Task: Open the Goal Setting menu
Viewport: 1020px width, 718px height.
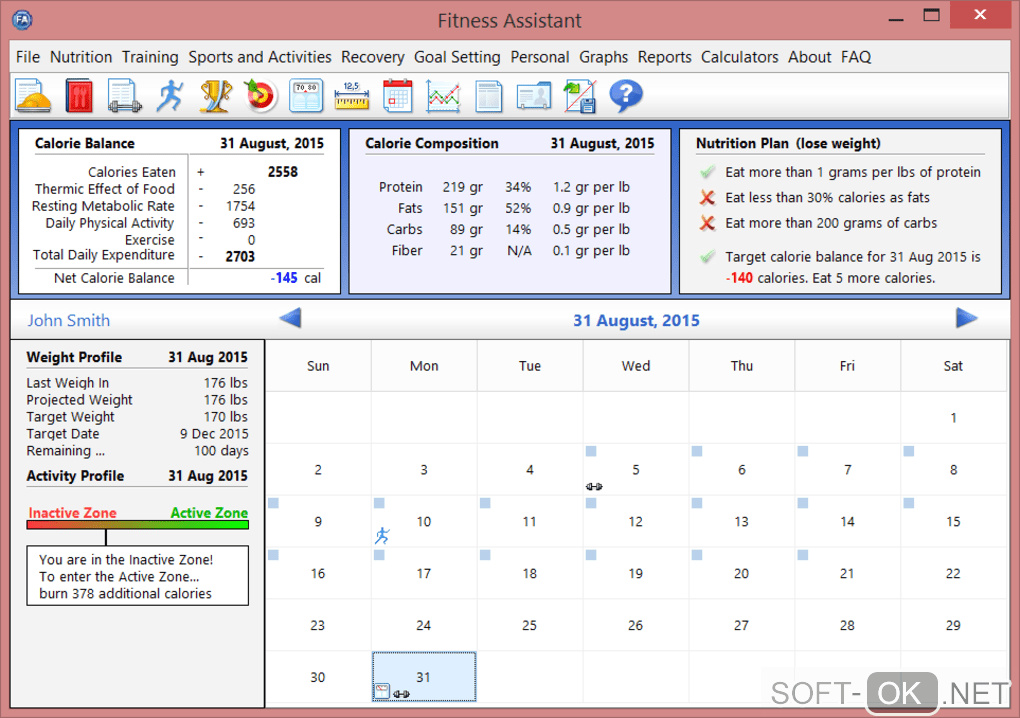Action: tap(457, 57)
